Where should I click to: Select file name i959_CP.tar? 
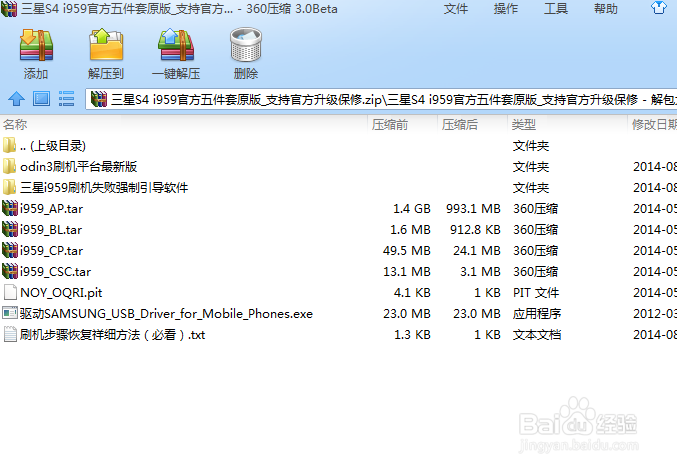[x=51, y=251]
